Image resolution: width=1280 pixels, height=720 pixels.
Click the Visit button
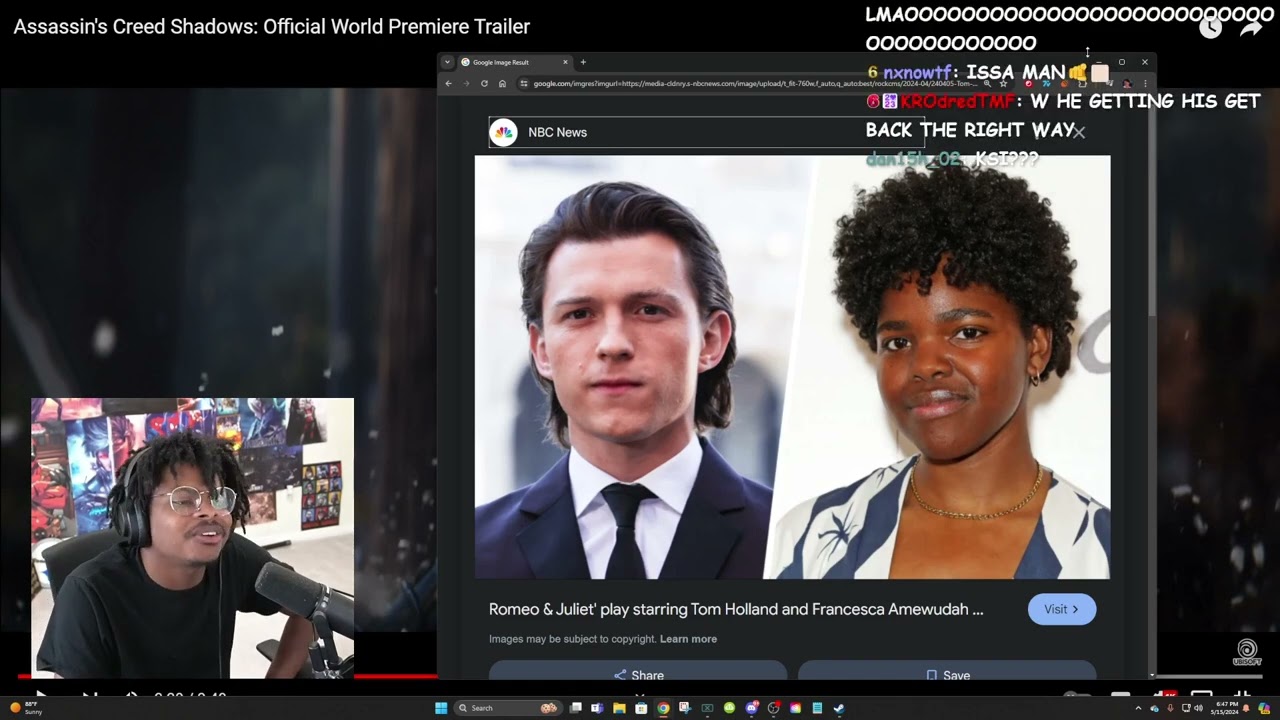pos(1062,609)
